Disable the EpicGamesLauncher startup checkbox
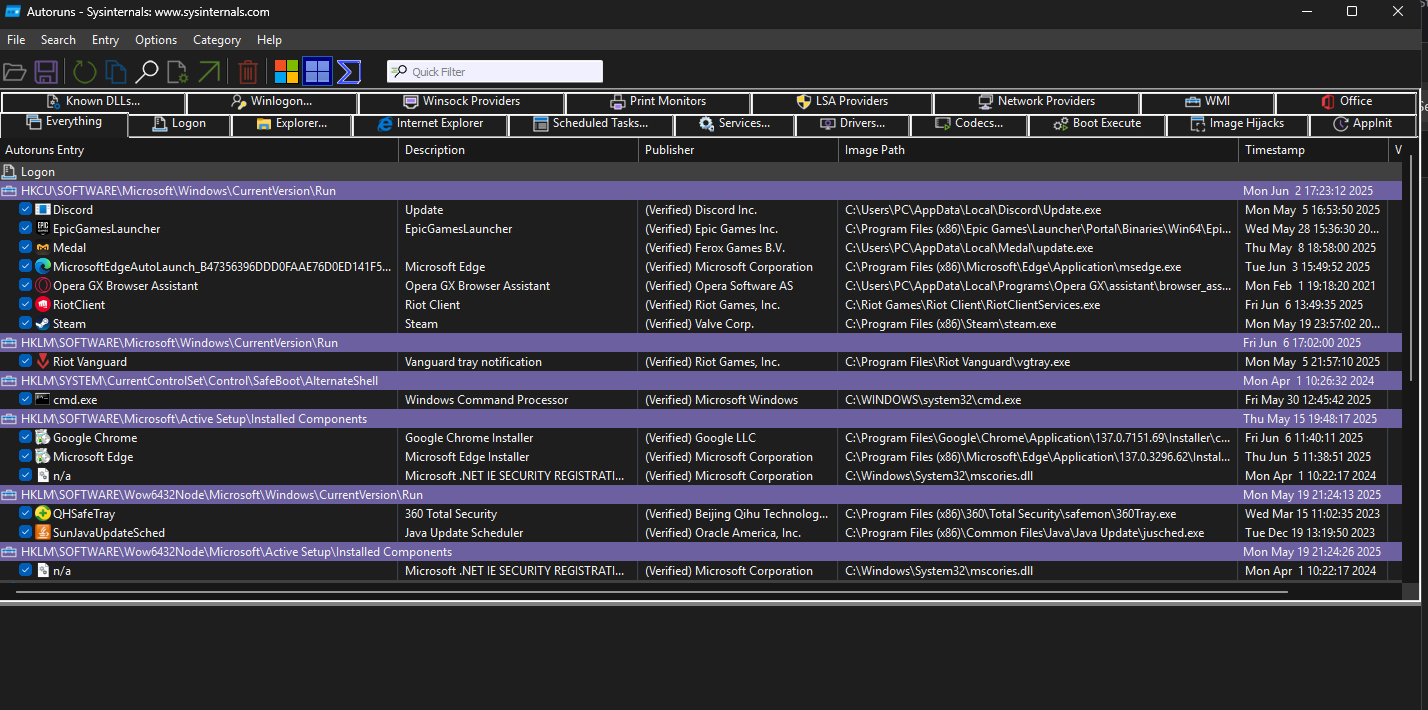Screen dimensions: 1428x710 [x=26, y=229]
